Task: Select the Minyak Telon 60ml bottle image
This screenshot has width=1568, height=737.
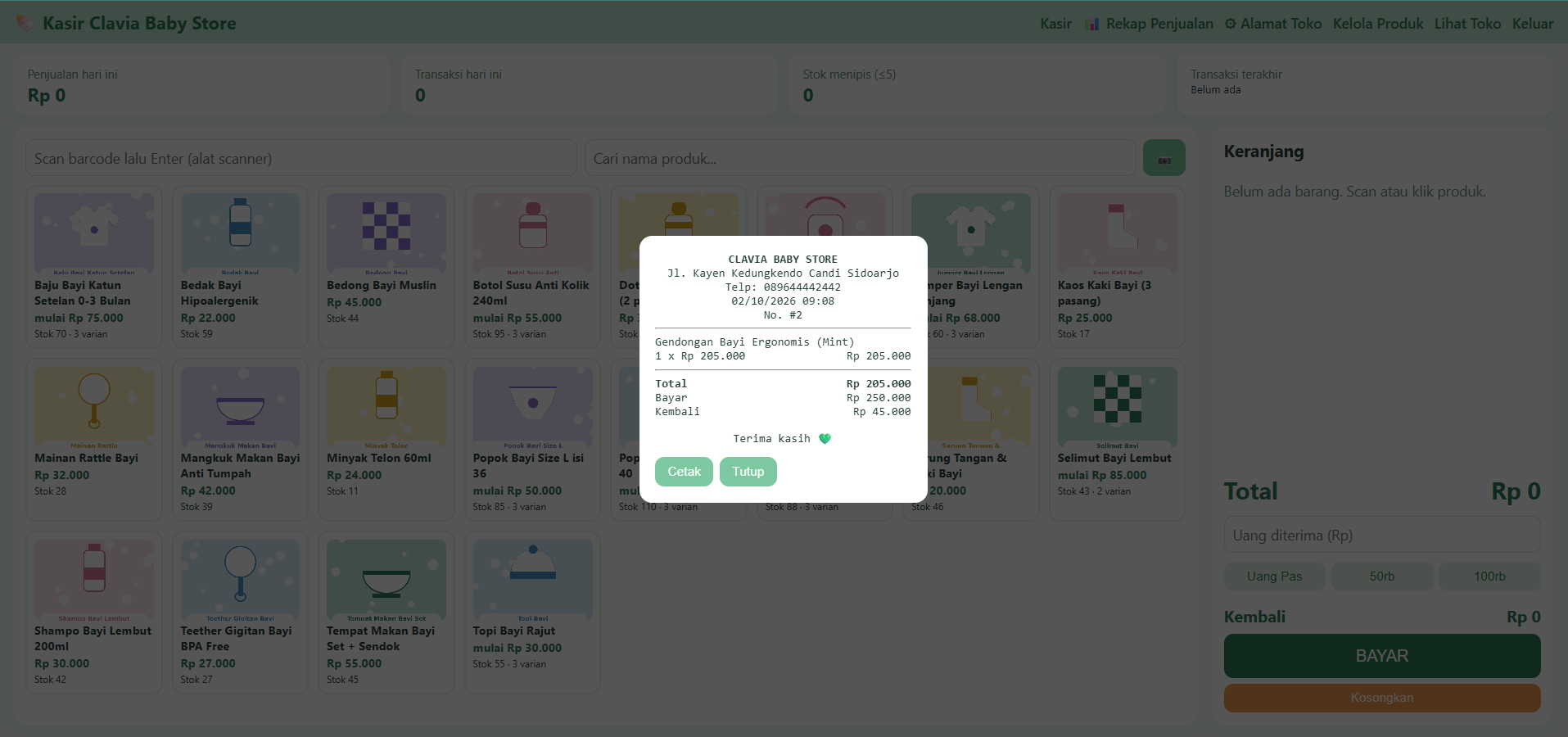Action: coord(386,407)
